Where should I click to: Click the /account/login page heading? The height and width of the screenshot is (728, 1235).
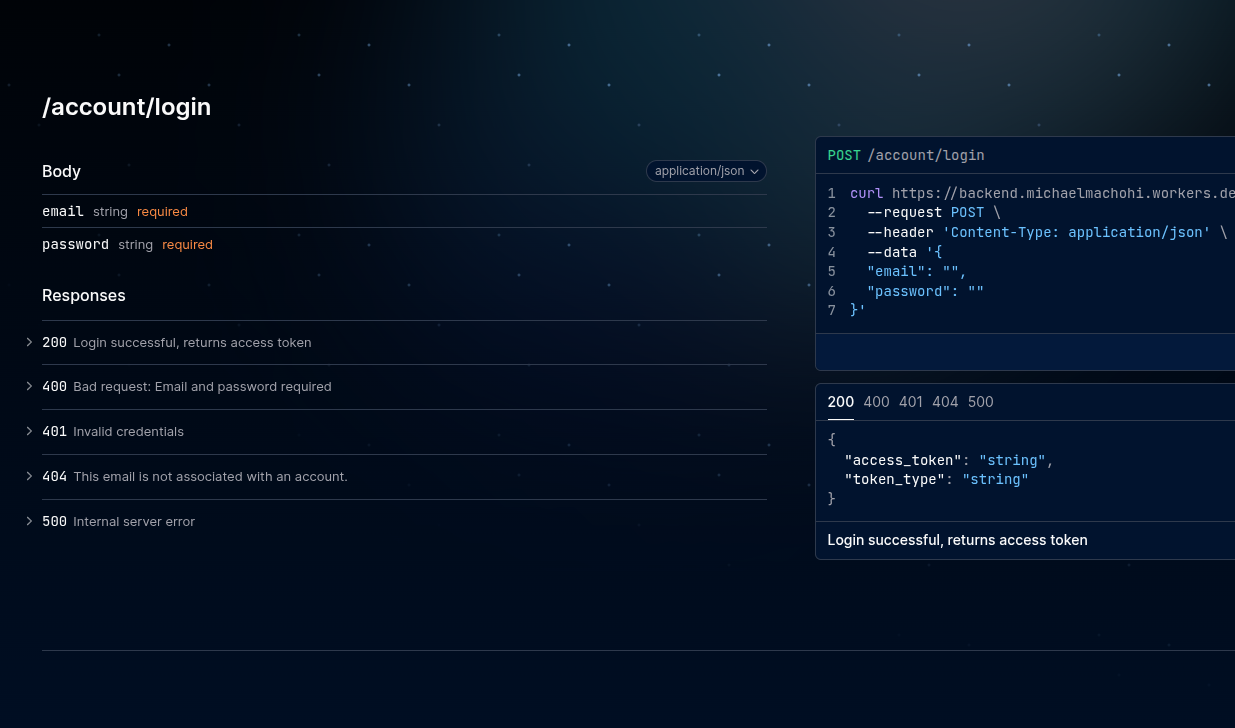point(126,107)
